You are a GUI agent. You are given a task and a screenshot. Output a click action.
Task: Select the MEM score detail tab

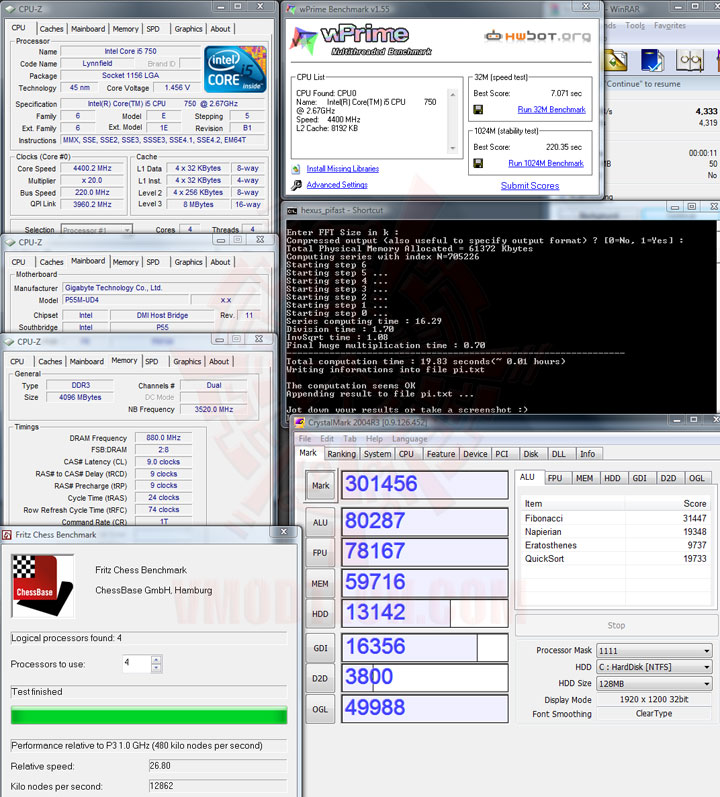[584, 478]
